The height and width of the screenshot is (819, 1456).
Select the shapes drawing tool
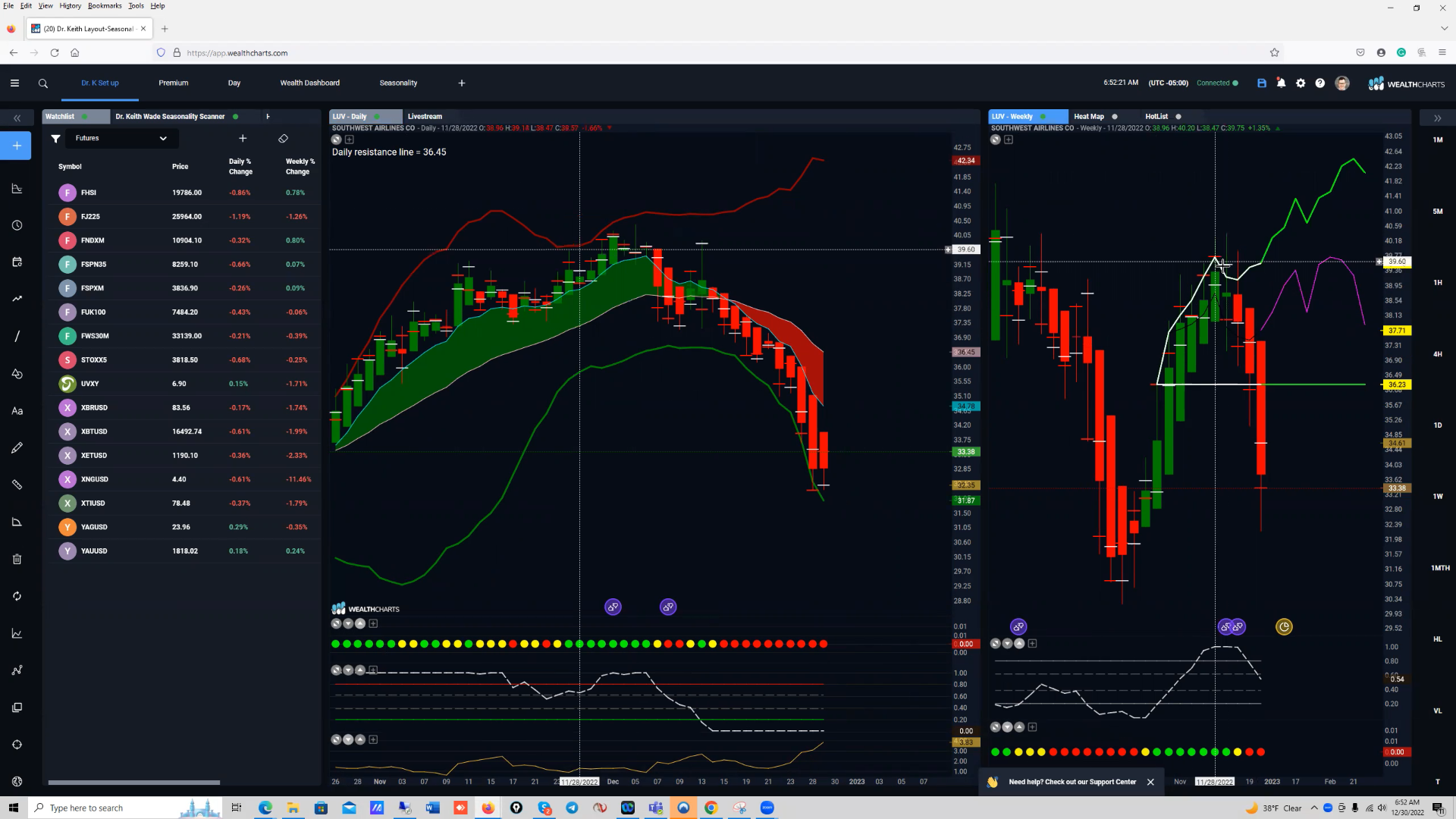coord(17,373)
